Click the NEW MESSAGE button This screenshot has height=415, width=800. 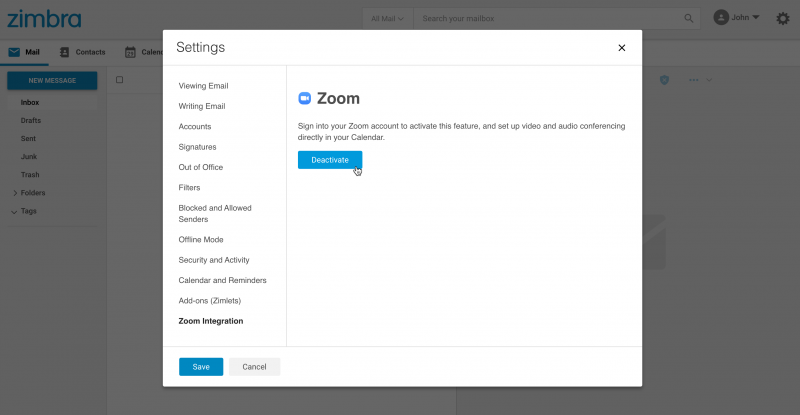point(52,81)
